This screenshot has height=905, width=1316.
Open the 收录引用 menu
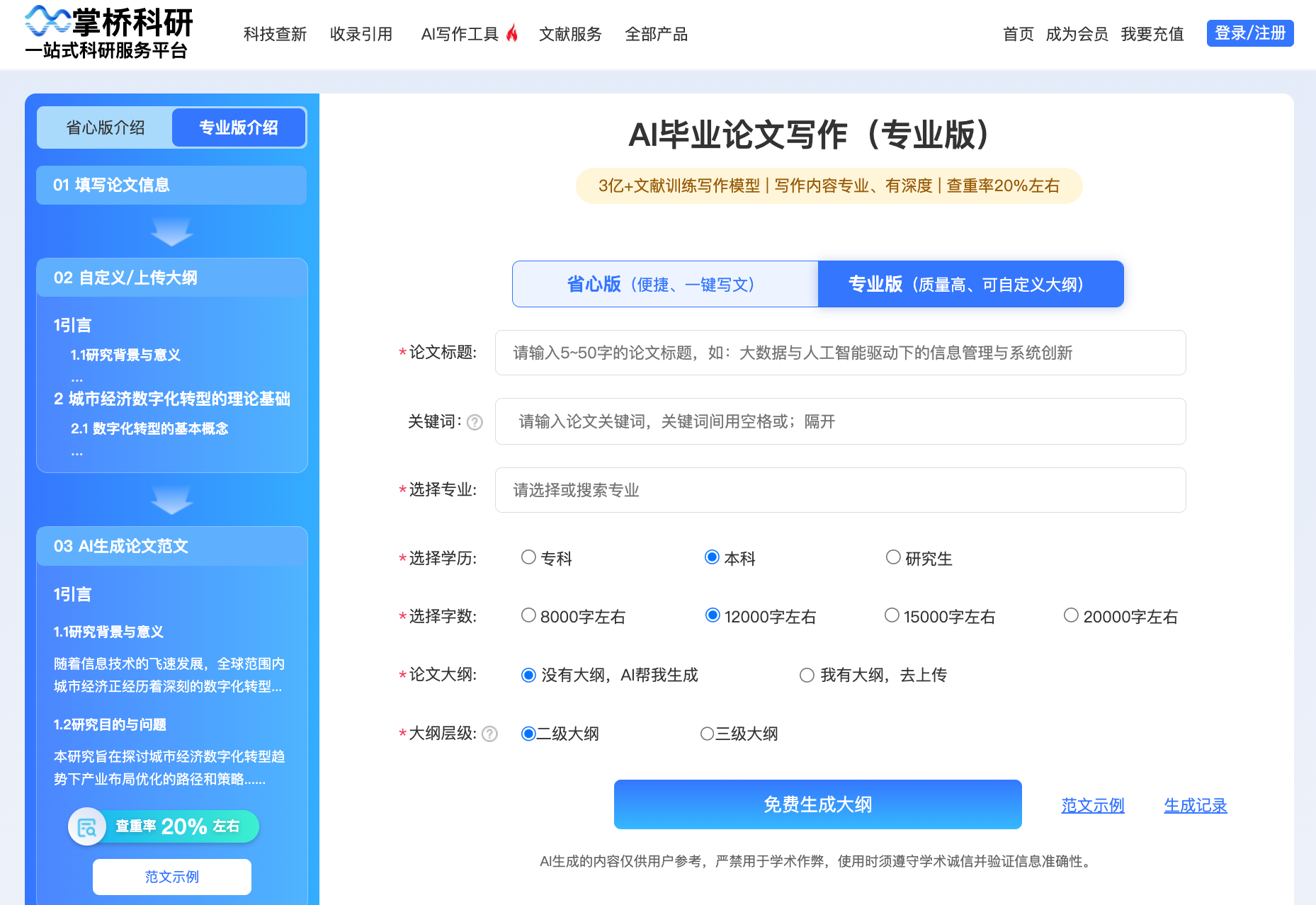(361, 34)
